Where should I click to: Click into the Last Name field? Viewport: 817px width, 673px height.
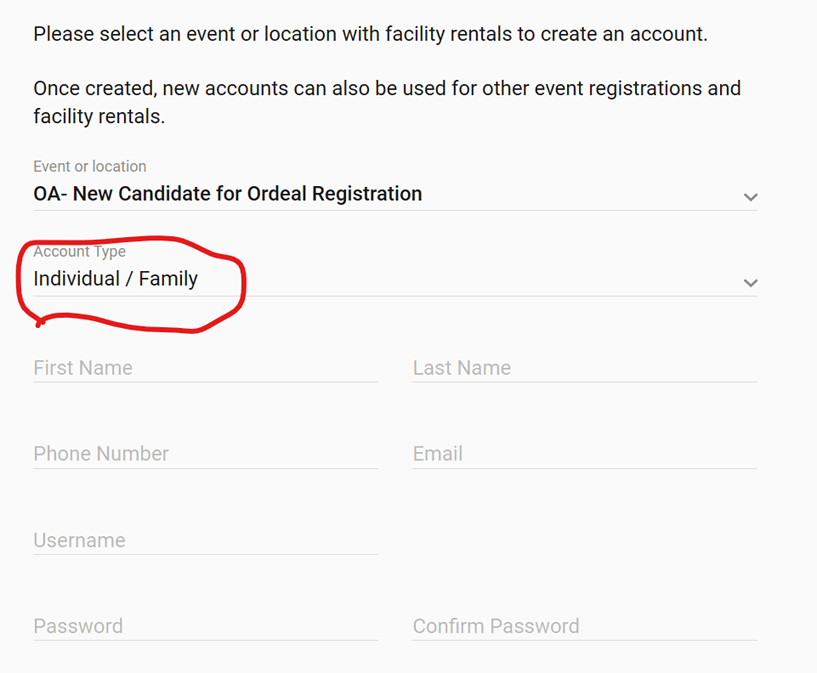point(584,368)
